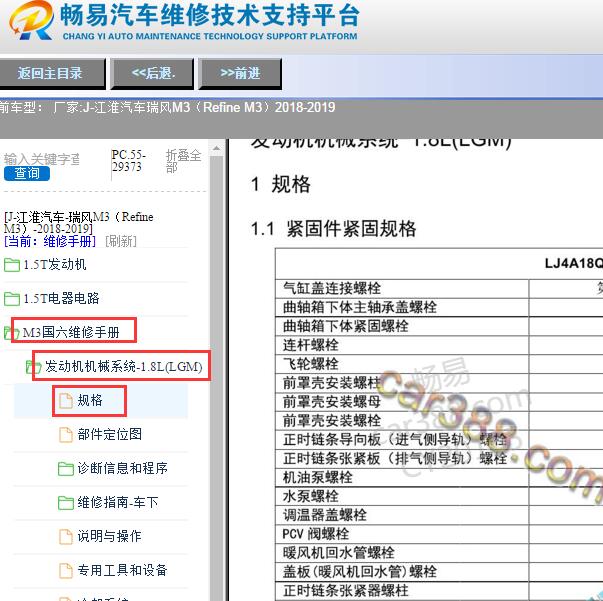This screenshot has height=601, width=603.
Task: Click folder icon beside 1.5T电器电路
Action: [x=12, y=299]
